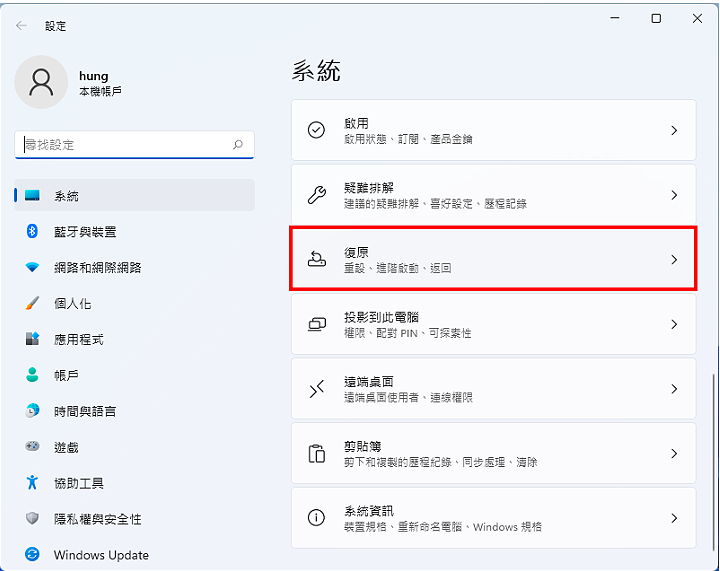720x571 pixels.
Task: Open the System info (系統資訊) chevron
Action: (674, 518)
